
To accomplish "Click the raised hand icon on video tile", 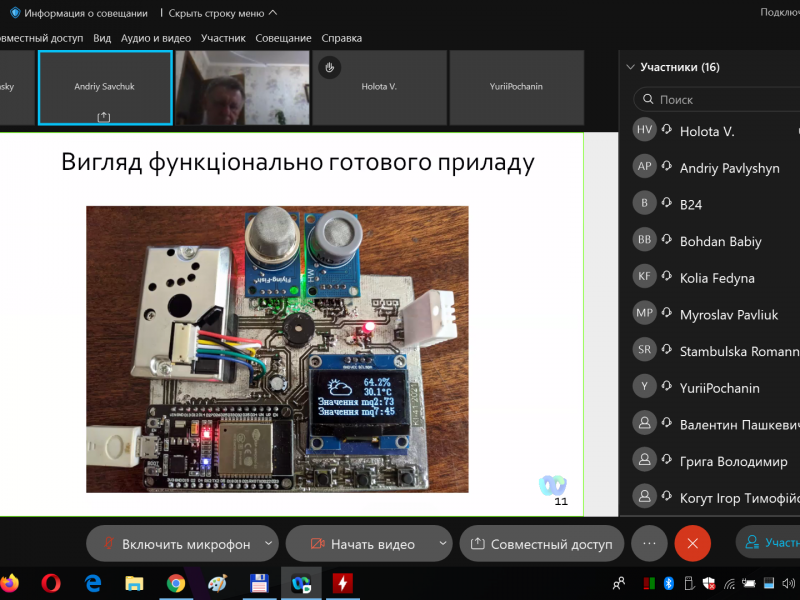I will (329, 67).
